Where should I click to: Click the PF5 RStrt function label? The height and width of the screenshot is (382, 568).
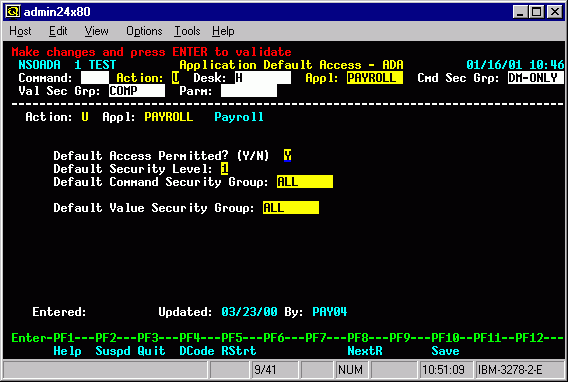point(239,351)
